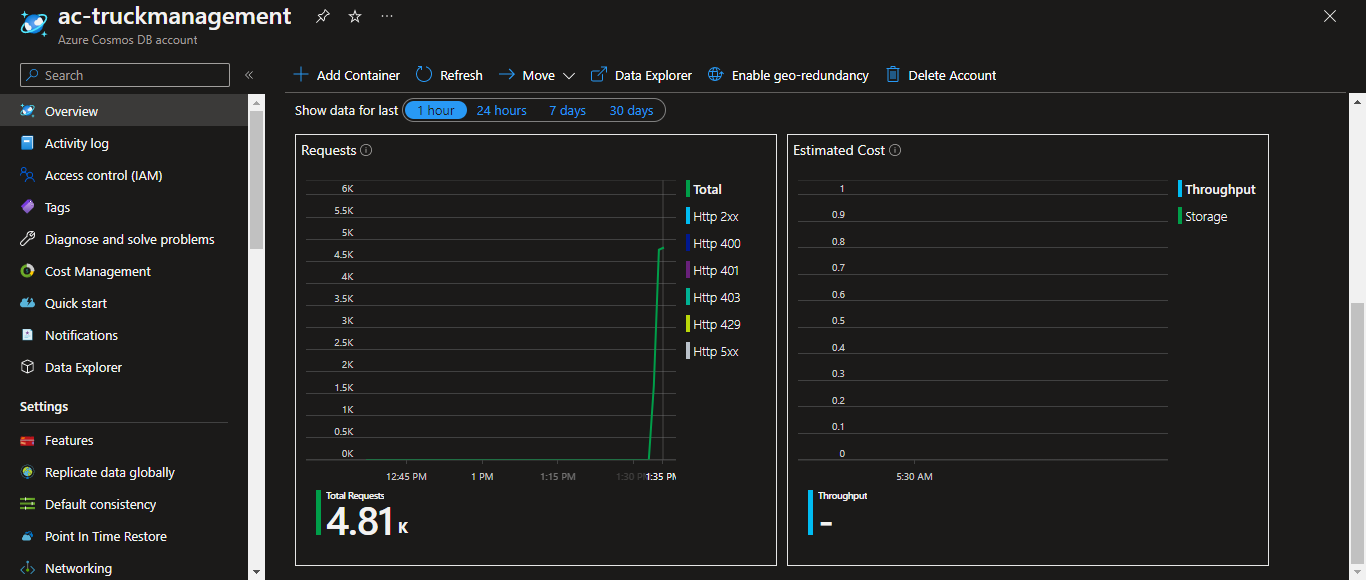Image resolution: width=1366 pixels, height=580 pixels.
Task: Close the ac-truckmanagement blade
Action: [1330, 16]
